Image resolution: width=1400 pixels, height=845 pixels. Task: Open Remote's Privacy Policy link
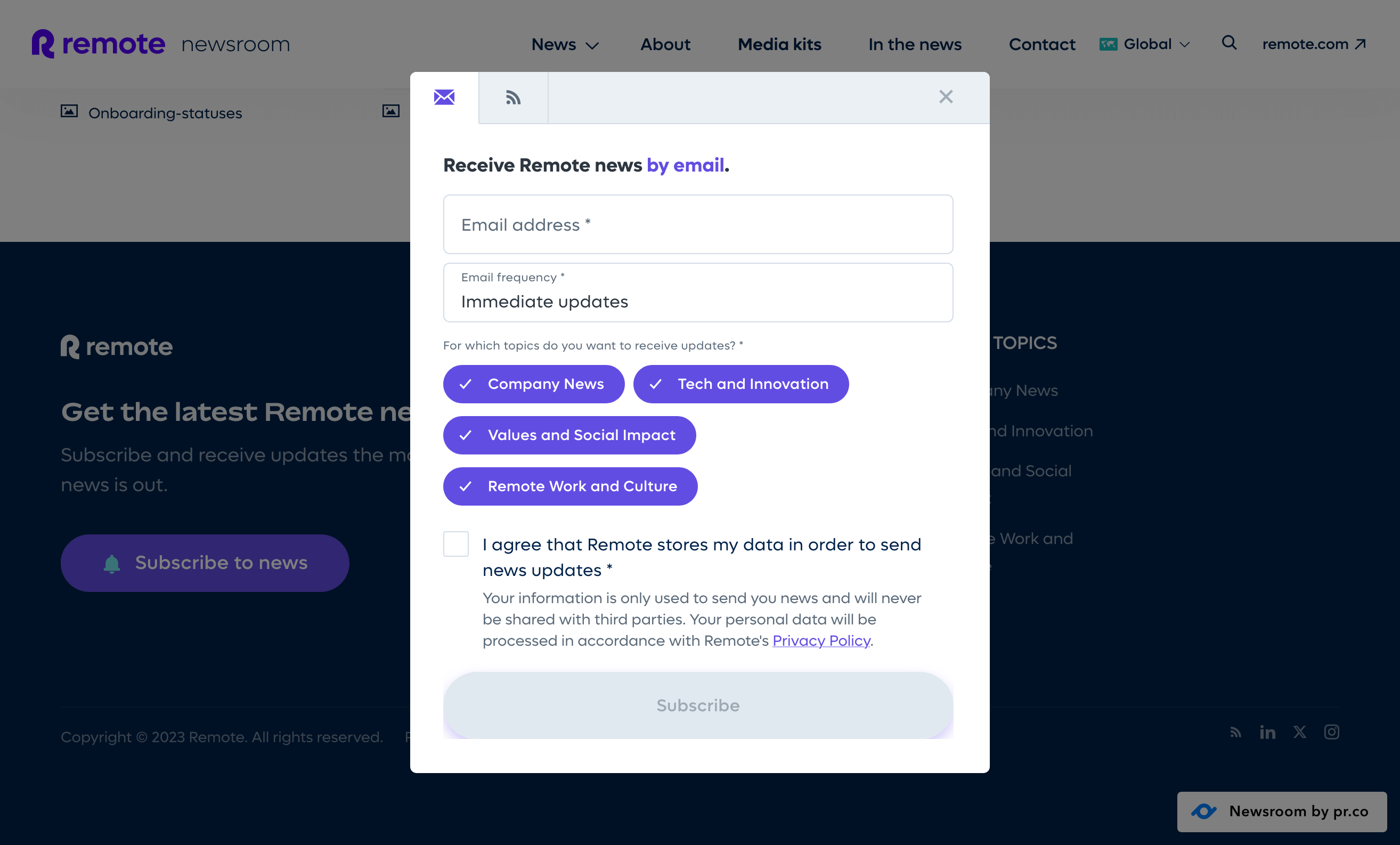[x=821, y=640]
